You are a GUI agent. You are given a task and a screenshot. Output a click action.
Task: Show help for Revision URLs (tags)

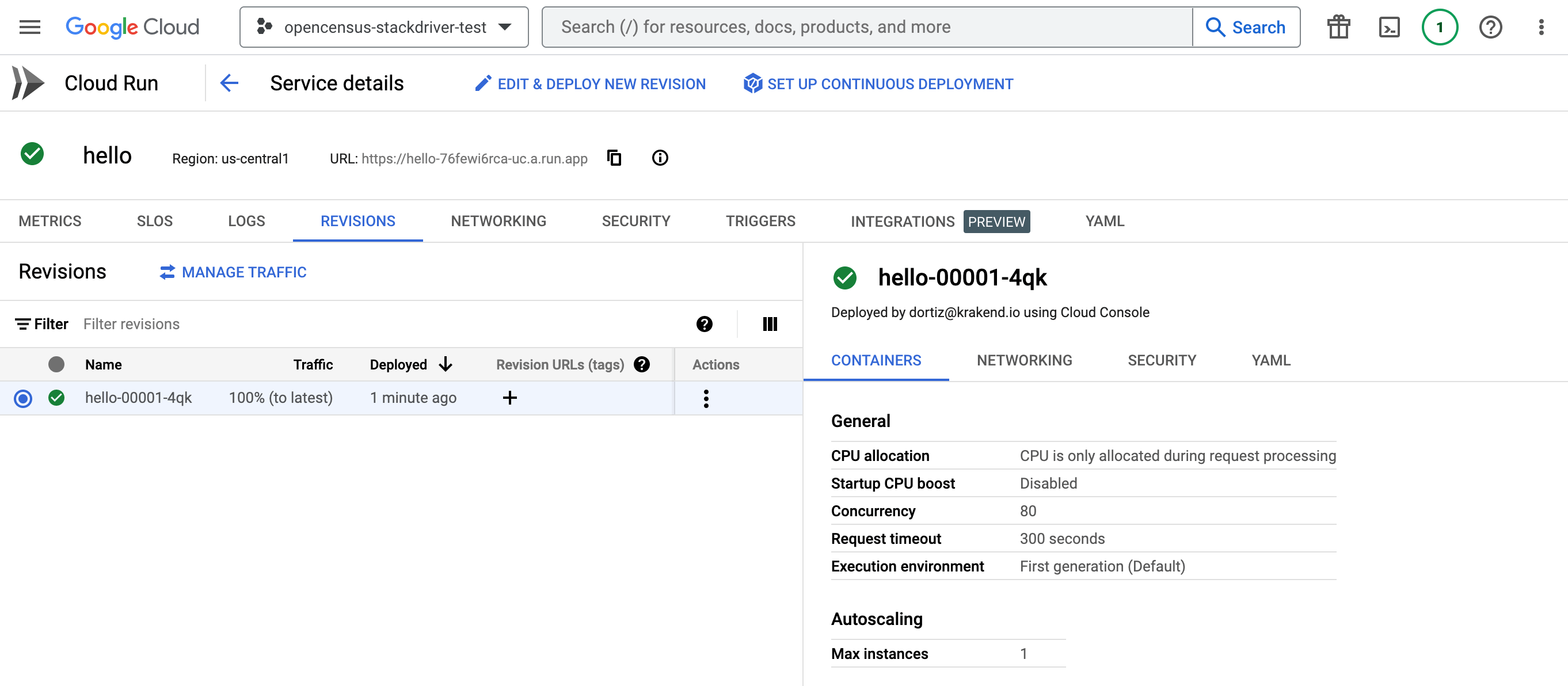click(642, 364)
